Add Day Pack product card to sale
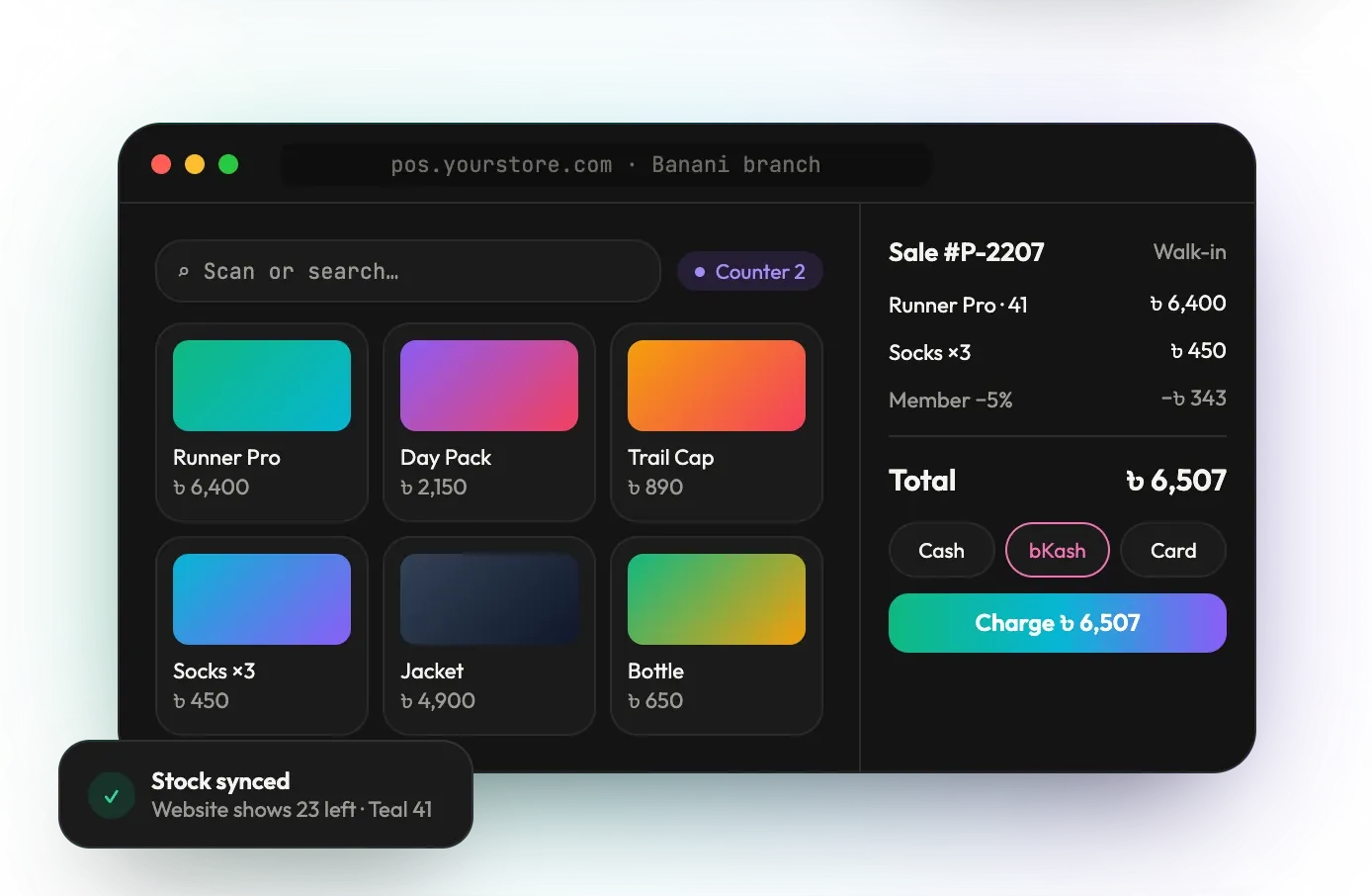Image resolution: width=1372 pixels, height=896 pixels. click(489, 422)
